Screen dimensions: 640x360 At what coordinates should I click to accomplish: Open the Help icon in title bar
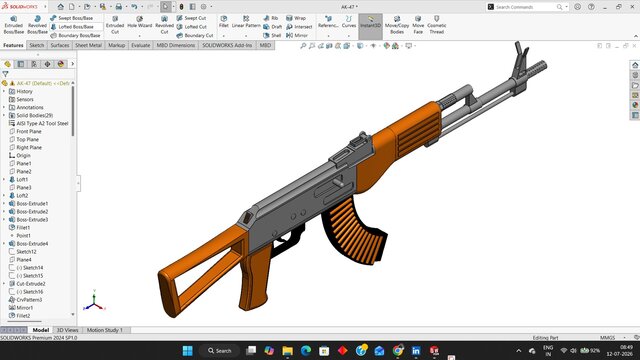591,7
